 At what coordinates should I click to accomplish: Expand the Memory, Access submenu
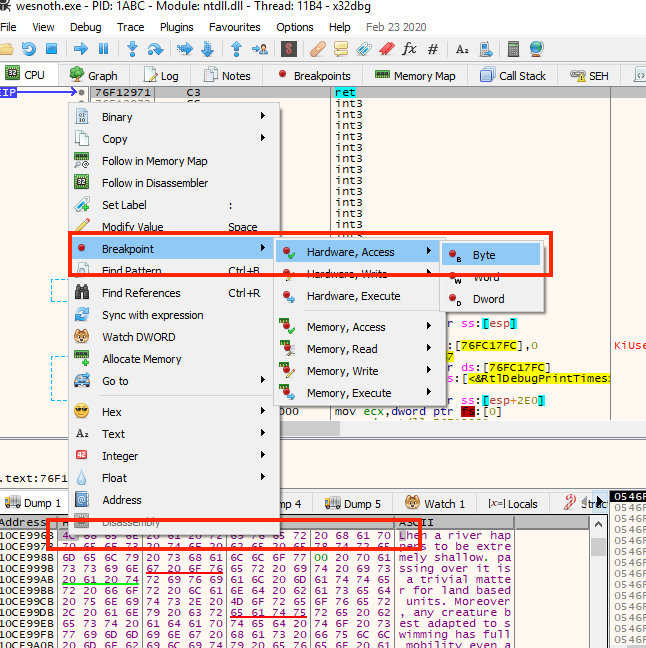(x=358, y=327)
